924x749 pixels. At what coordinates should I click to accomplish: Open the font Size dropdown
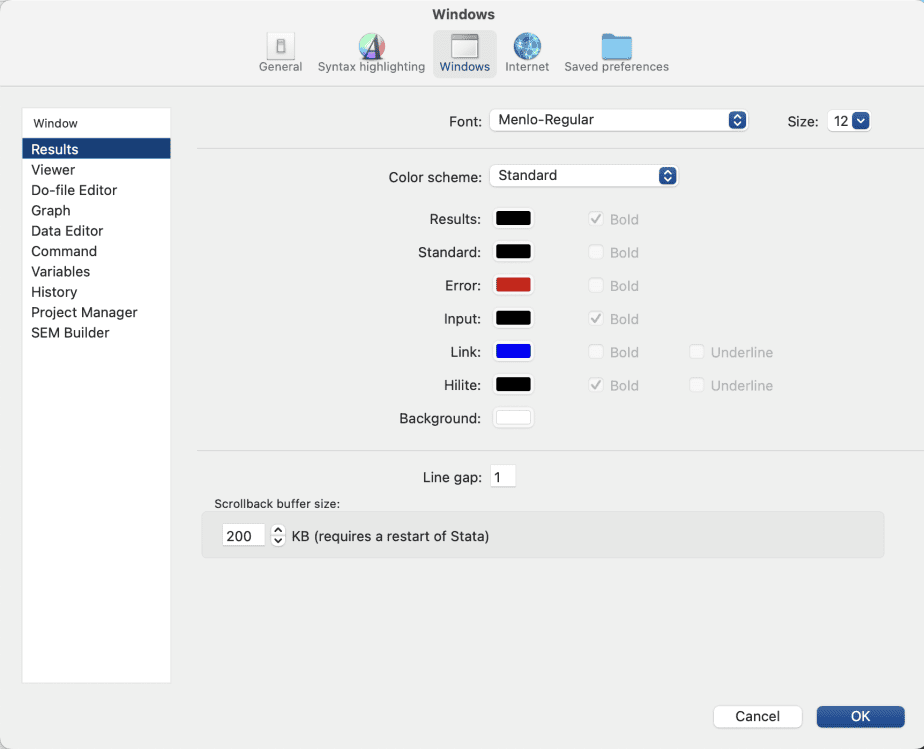[849, 121]
